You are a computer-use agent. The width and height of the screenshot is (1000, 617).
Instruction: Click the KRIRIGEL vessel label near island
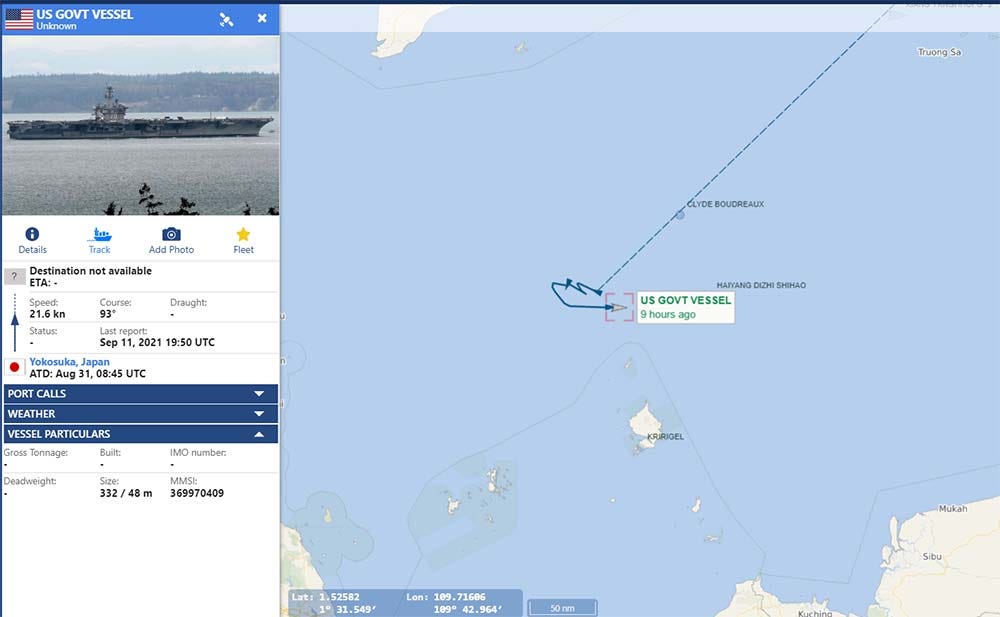(x=665, y=436)
